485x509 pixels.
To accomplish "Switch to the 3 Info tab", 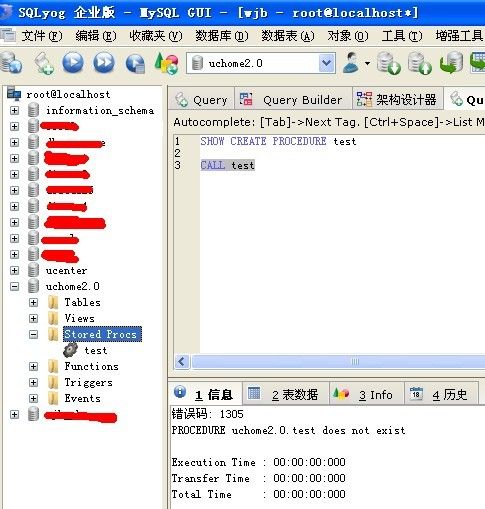I will [x=367, y=394].
